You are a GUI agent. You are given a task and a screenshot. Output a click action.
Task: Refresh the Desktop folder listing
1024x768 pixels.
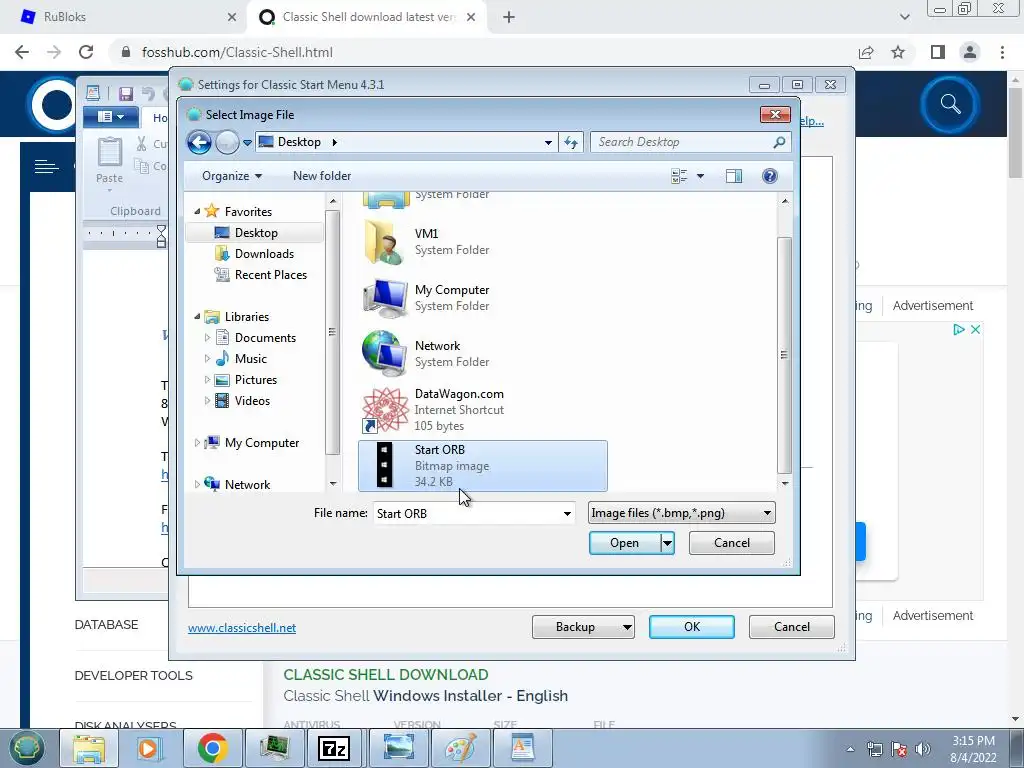point(571,142)
